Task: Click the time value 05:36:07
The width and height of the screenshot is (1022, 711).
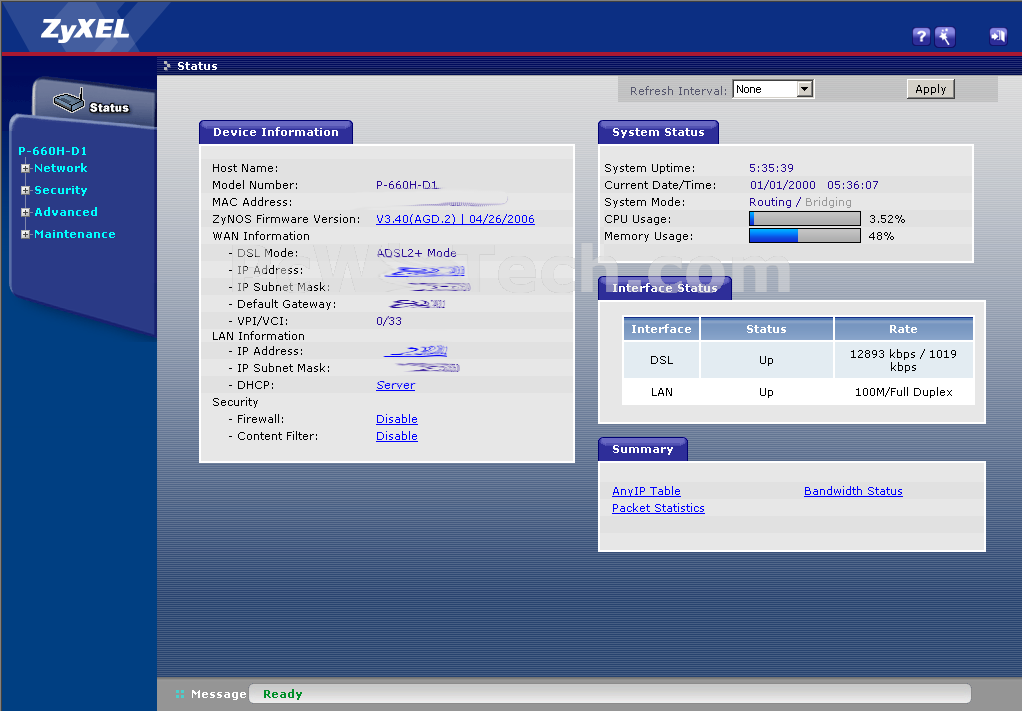Action: 853,185
